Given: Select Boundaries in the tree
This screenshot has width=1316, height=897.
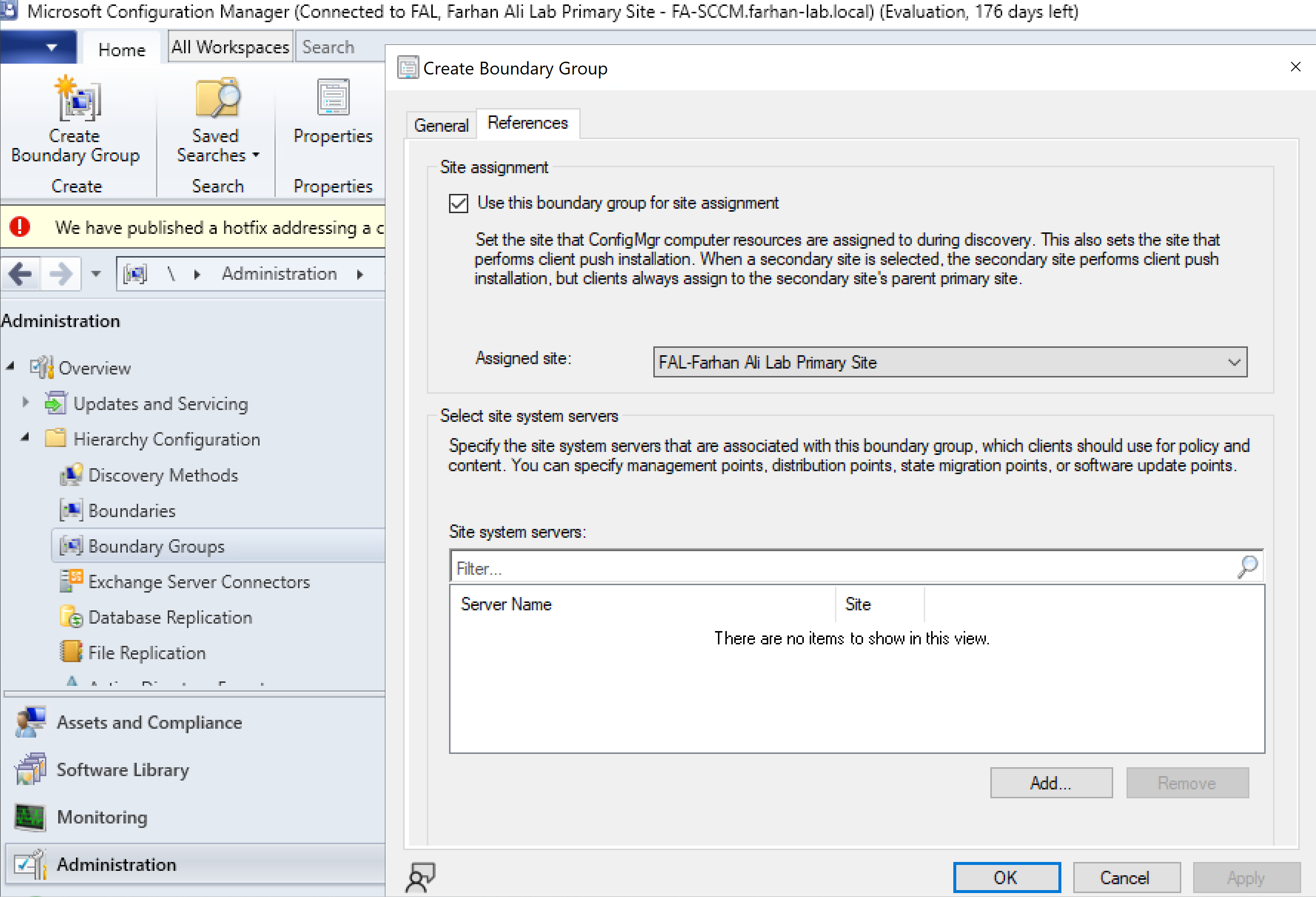Looking at the screenshot, I should 132,511.
